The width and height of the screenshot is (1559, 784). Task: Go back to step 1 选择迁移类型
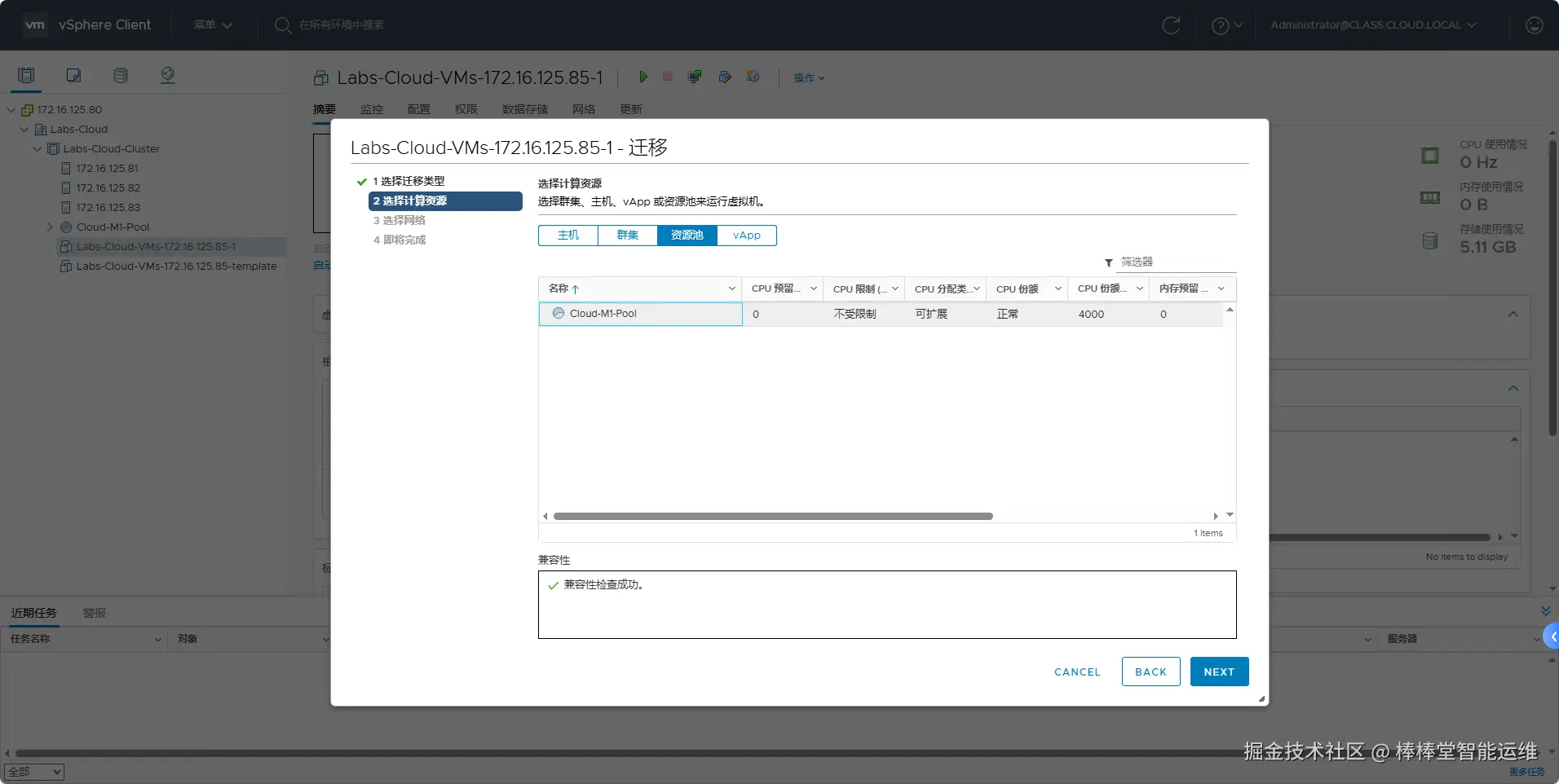coord(408,182)
